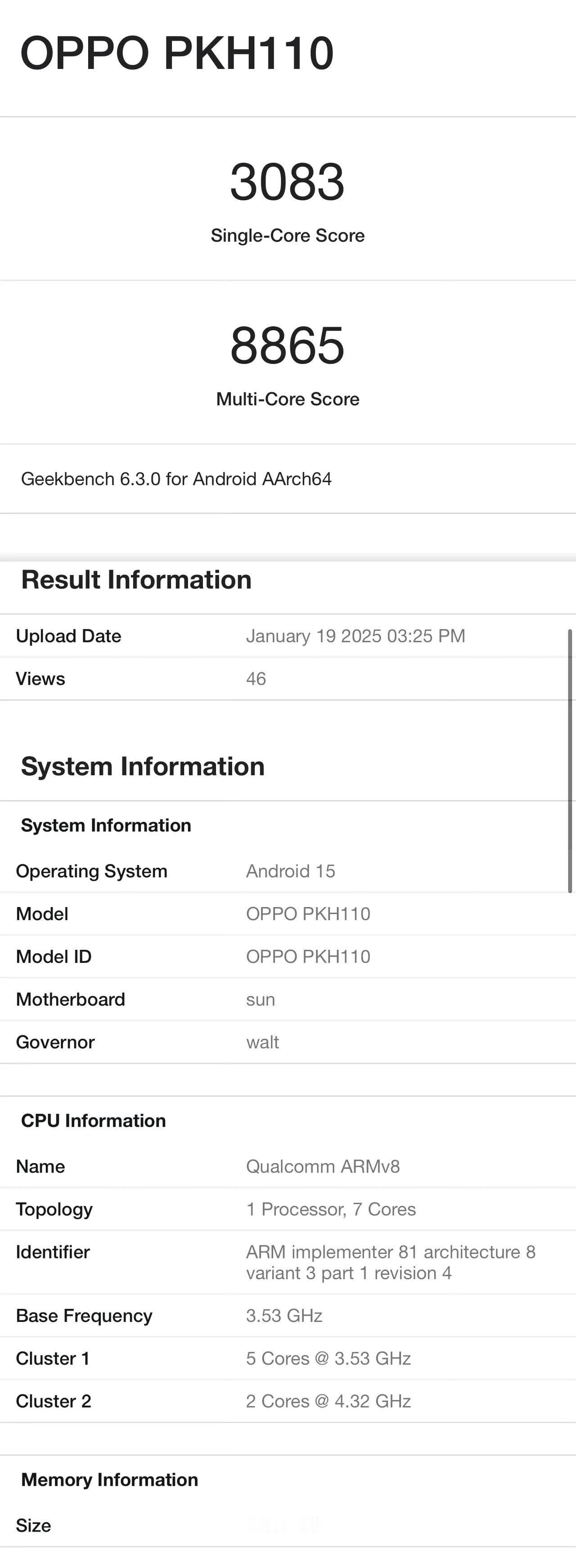Click the small System Information subheading
The image size is (576, 1568).
pos(106,825)
